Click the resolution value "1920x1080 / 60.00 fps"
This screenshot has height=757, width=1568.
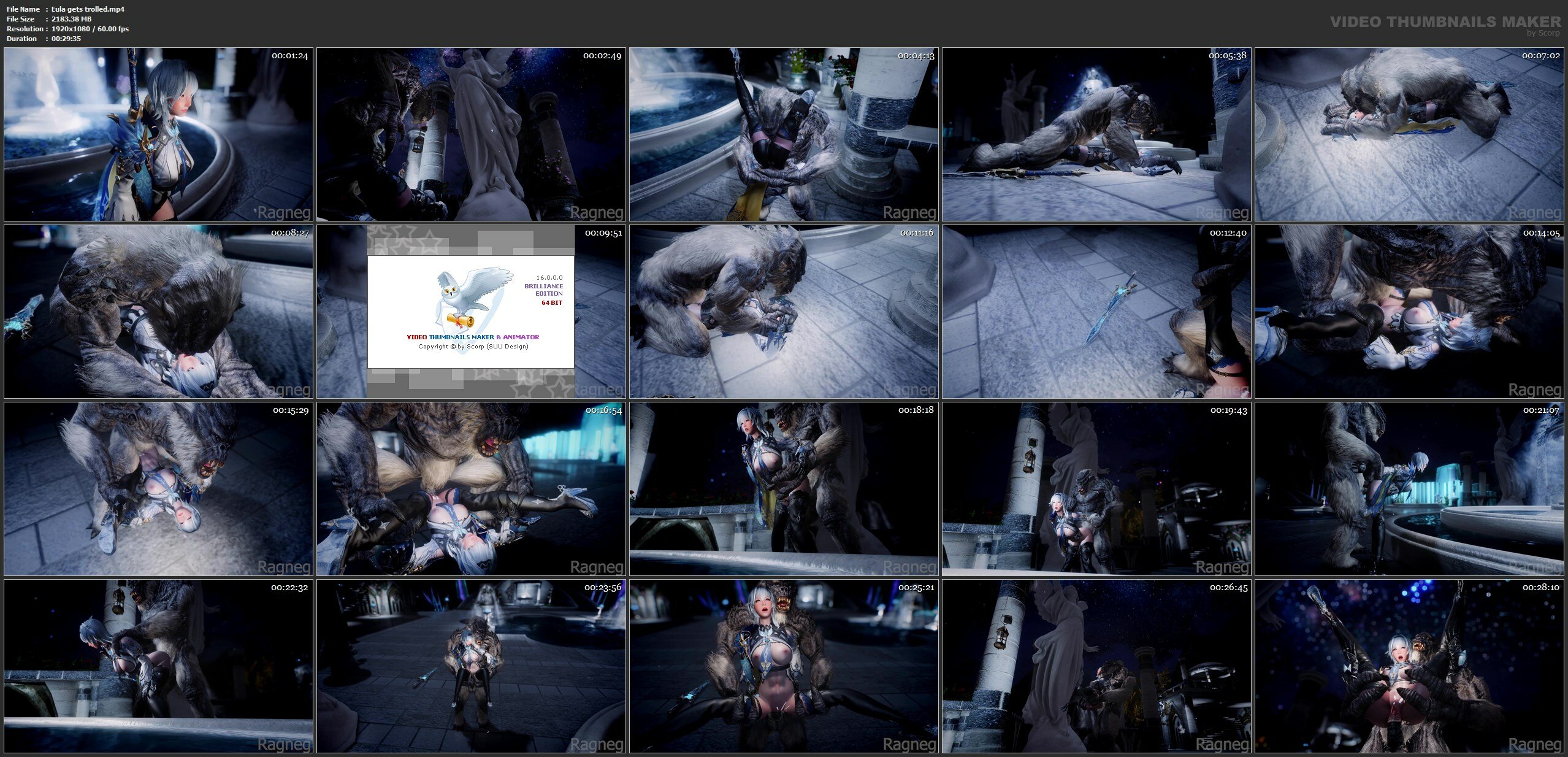pyautogui.click(x=90, y=29)
